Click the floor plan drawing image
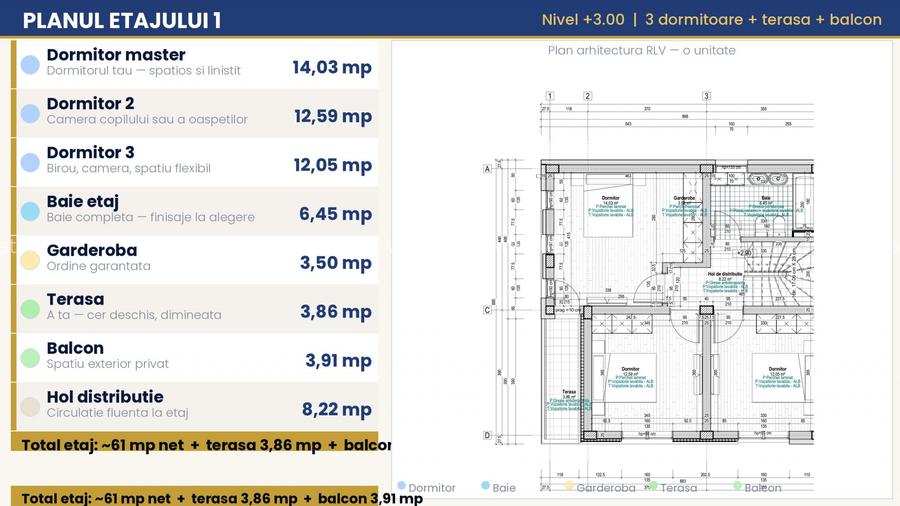 coord(648,290)
